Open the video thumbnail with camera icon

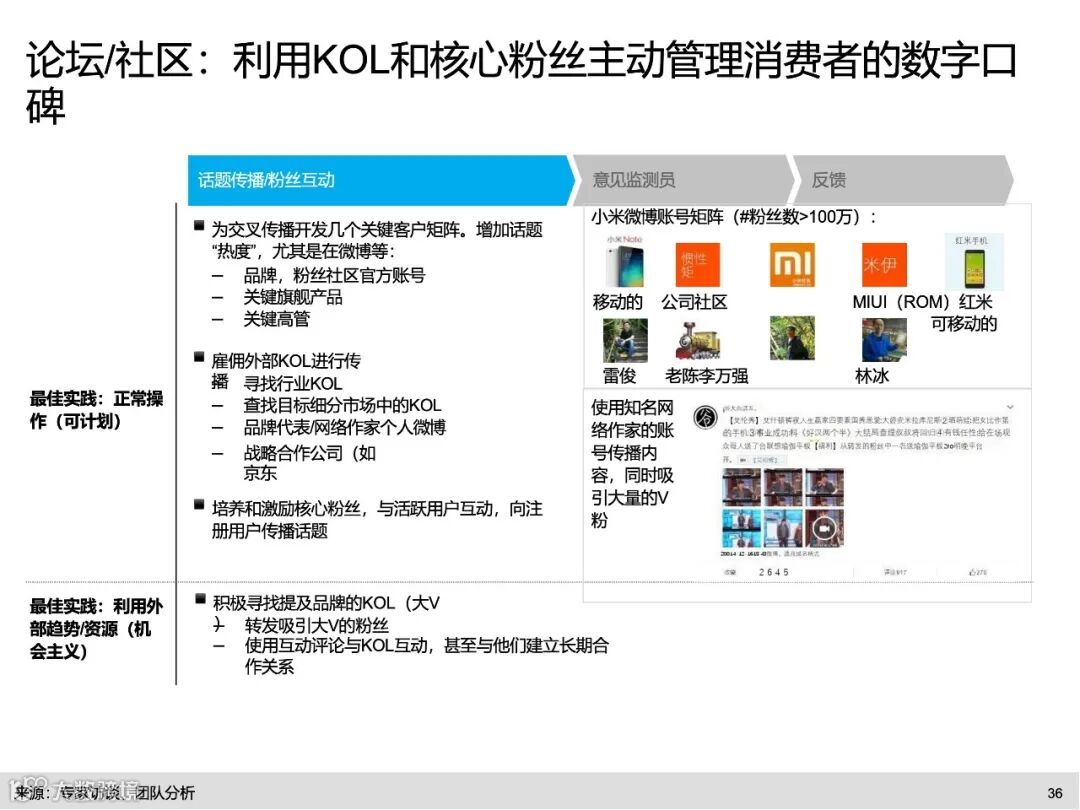[x=824, y=528]
